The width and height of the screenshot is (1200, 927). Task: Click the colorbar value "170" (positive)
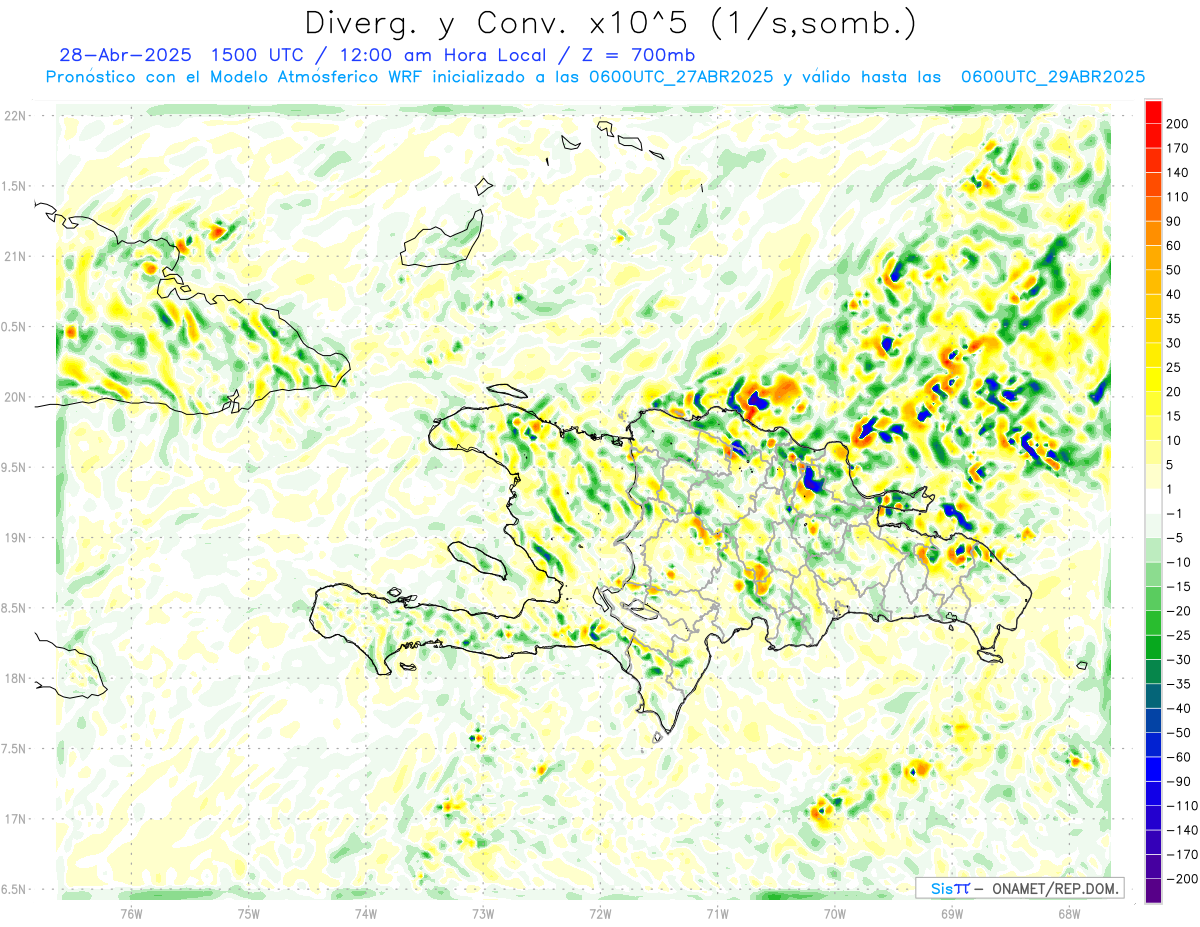[1178, 148]
